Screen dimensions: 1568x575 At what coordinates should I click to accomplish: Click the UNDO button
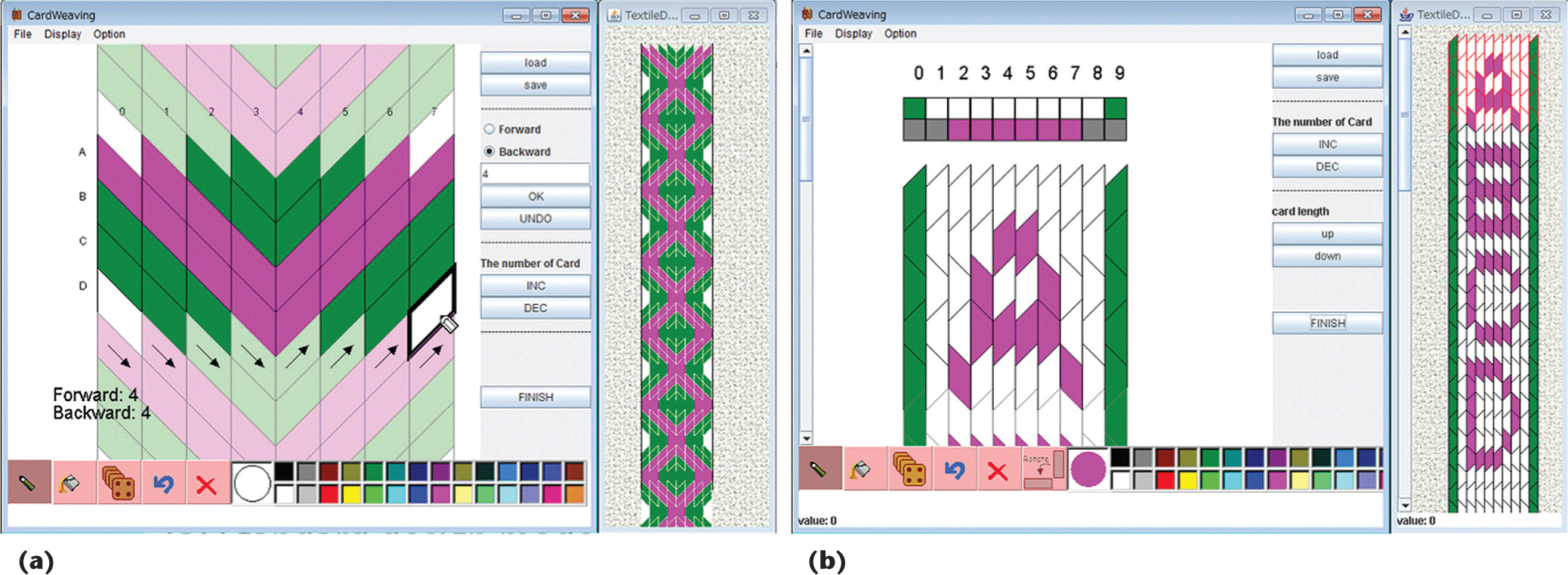coord(536,218)
